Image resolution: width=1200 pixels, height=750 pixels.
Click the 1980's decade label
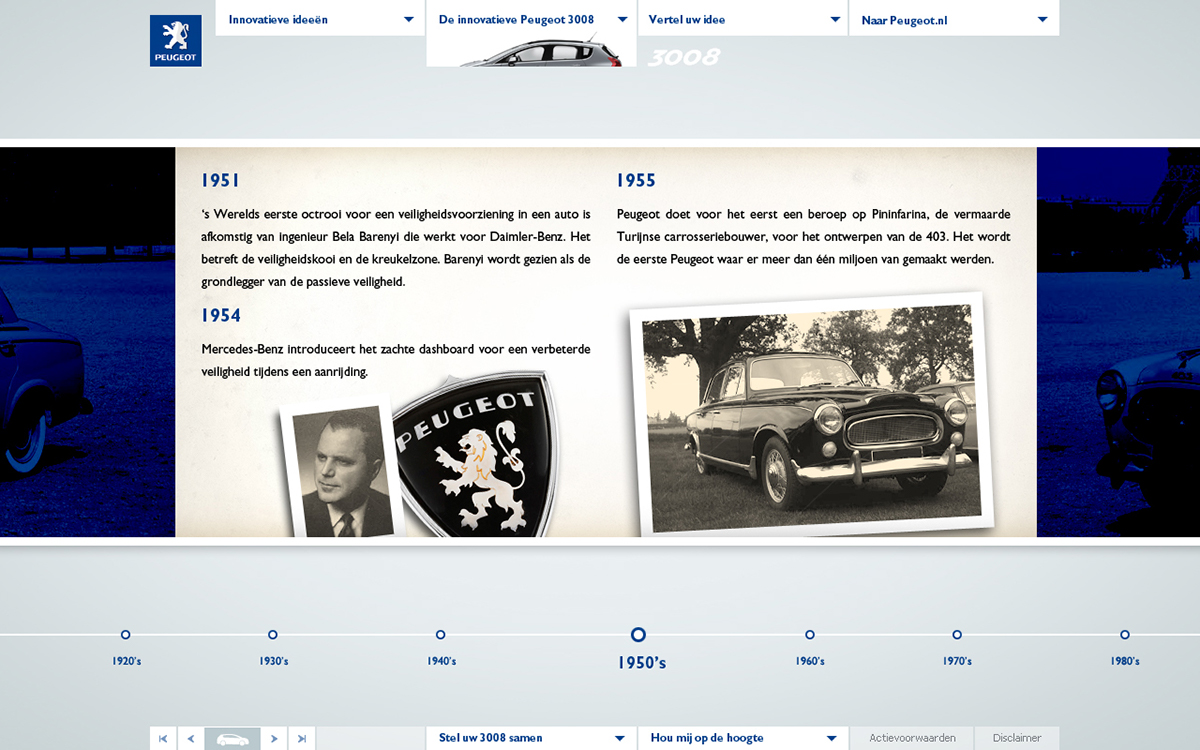coord(1125,661)
